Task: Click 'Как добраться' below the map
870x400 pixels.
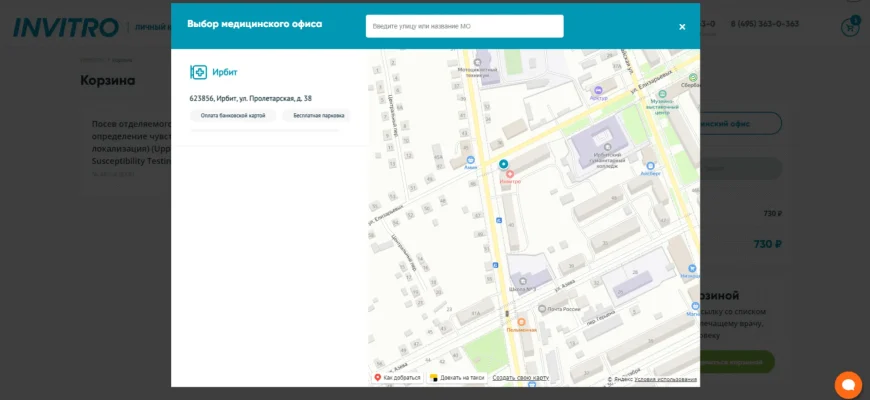Action: [397, 378]
